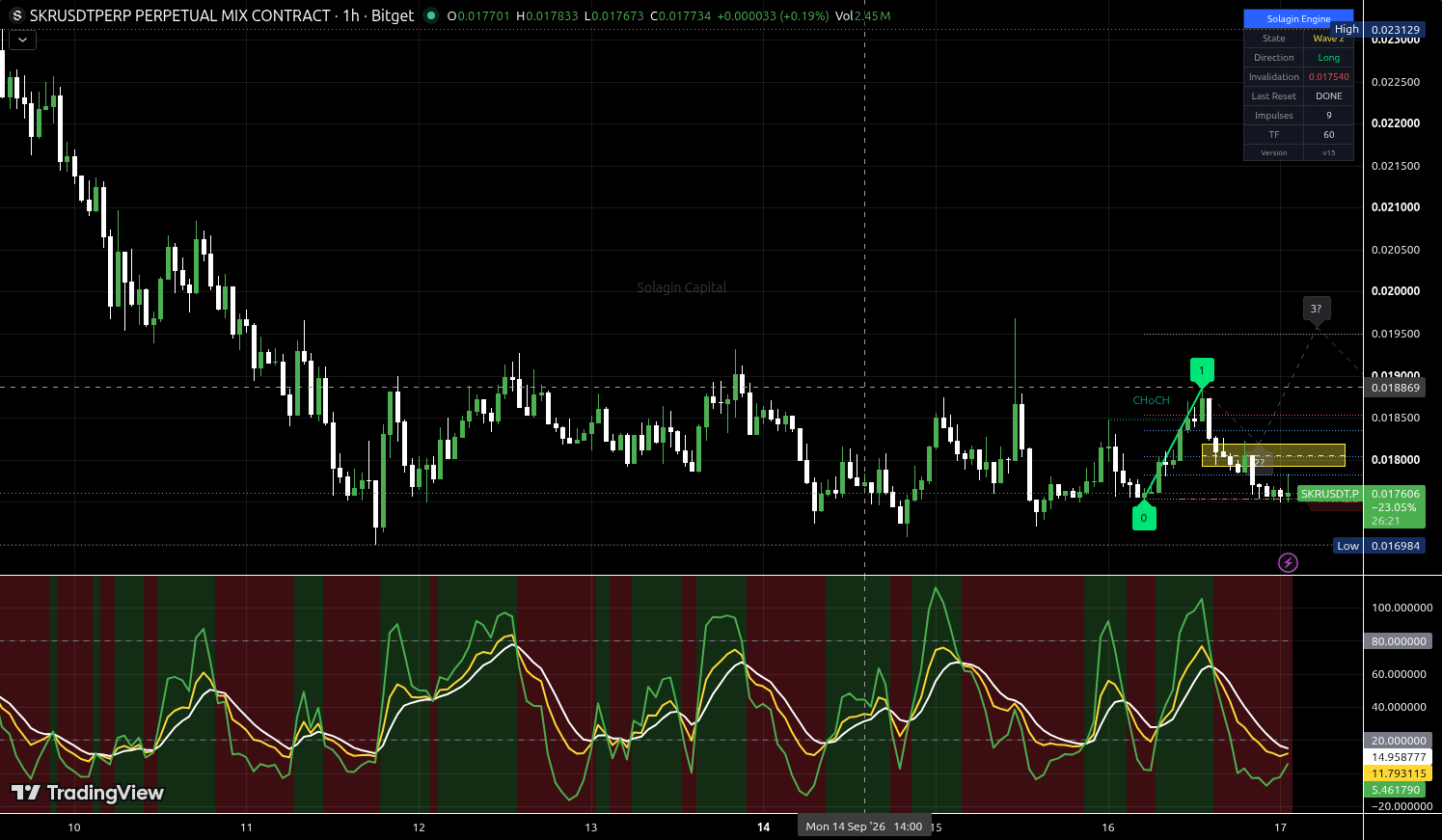
Task: Click the oscillator level label 20.000000
Action: click(x=1399, y=741)
